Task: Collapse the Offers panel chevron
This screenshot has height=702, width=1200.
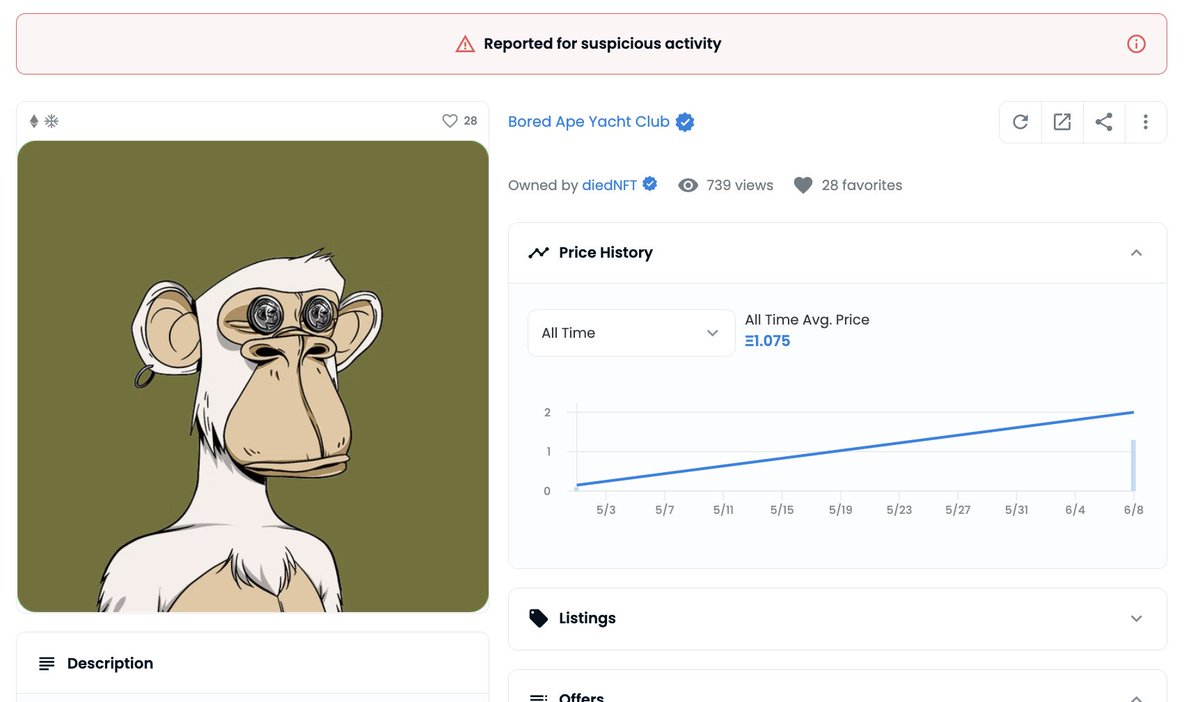Action: coord(1136,698)
